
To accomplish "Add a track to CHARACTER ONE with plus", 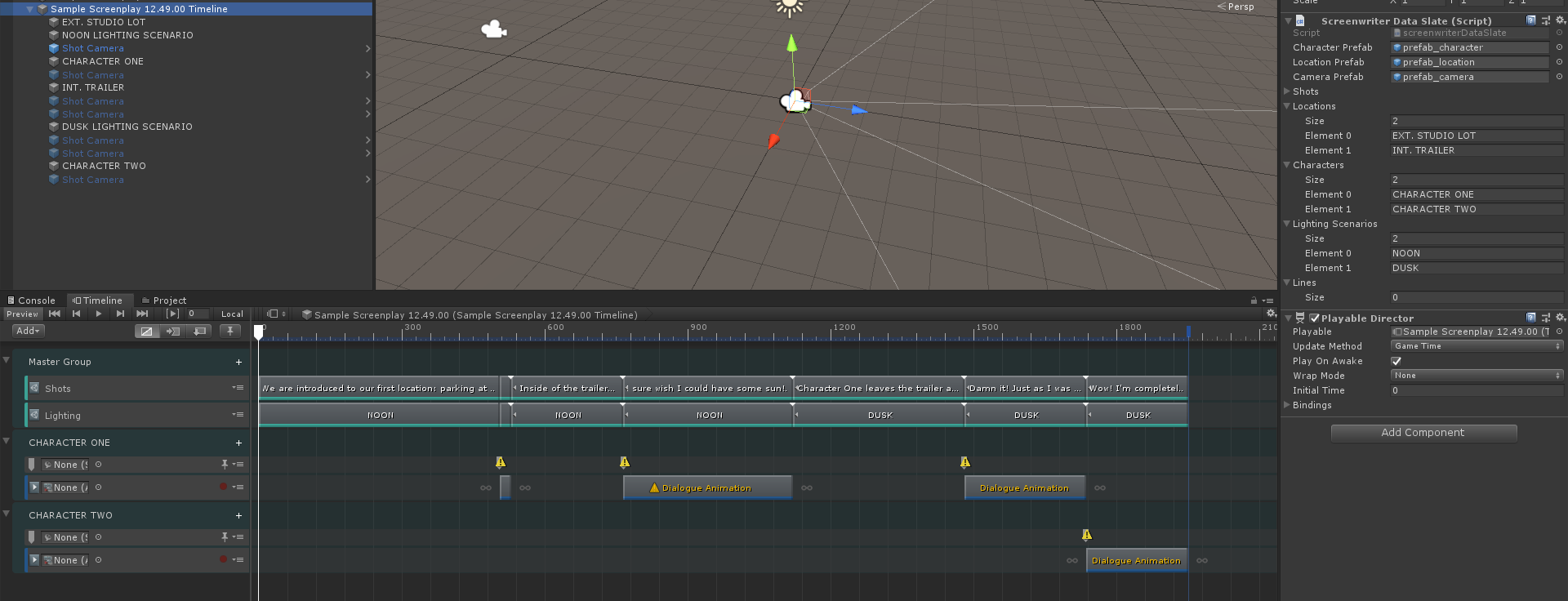I will coord(238,443).
